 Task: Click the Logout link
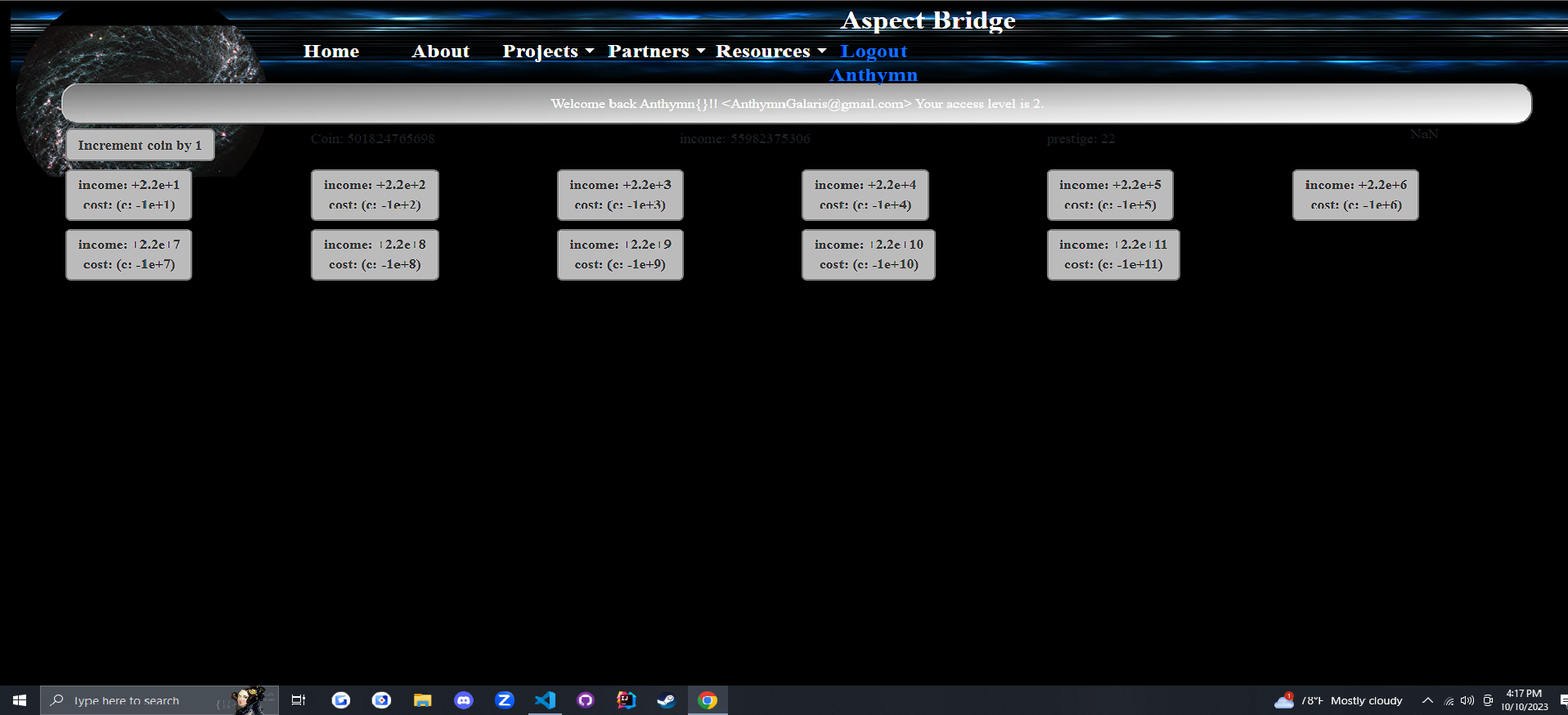coord(874,52)
